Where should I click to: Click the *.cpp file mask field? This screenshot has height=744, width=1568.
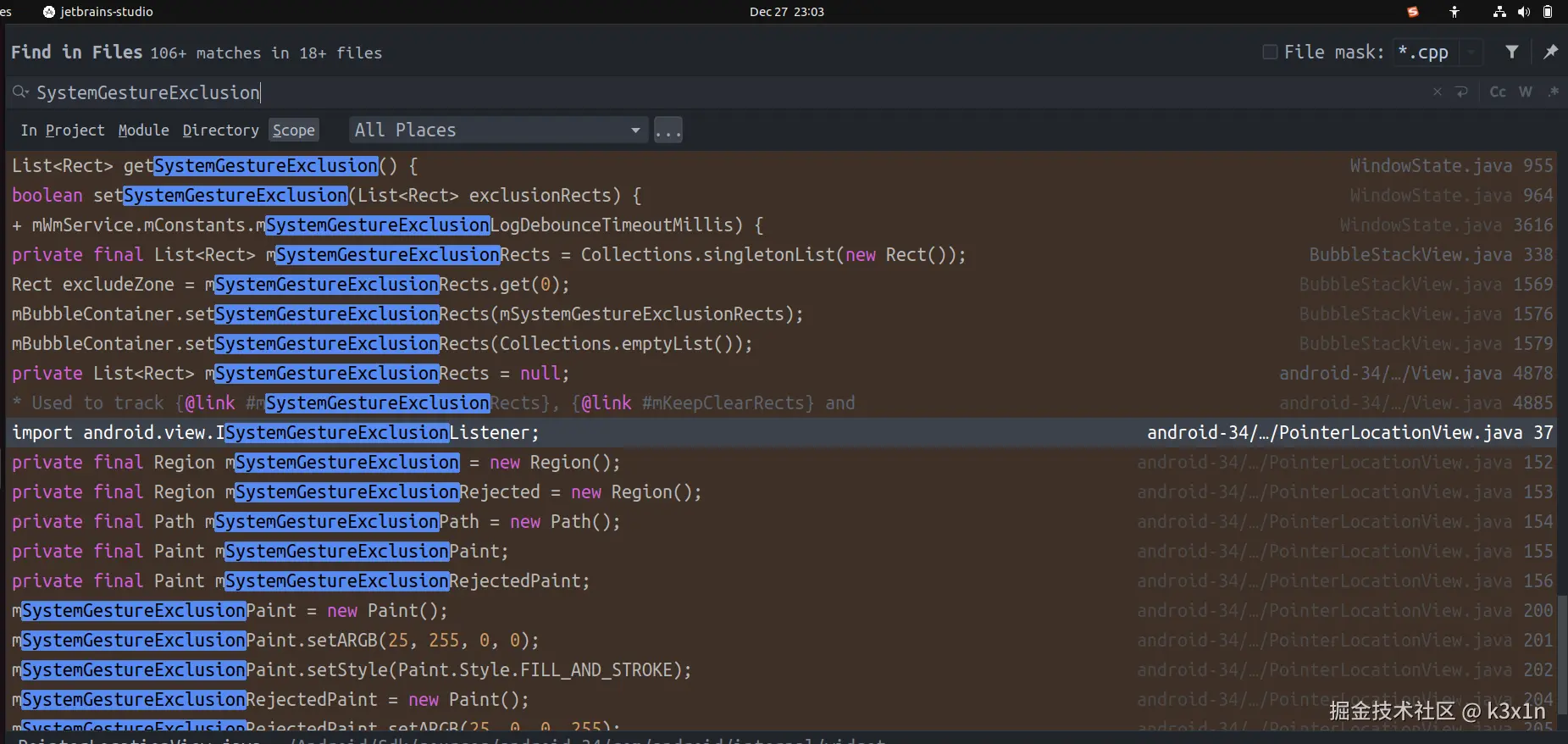[1427, 52]
